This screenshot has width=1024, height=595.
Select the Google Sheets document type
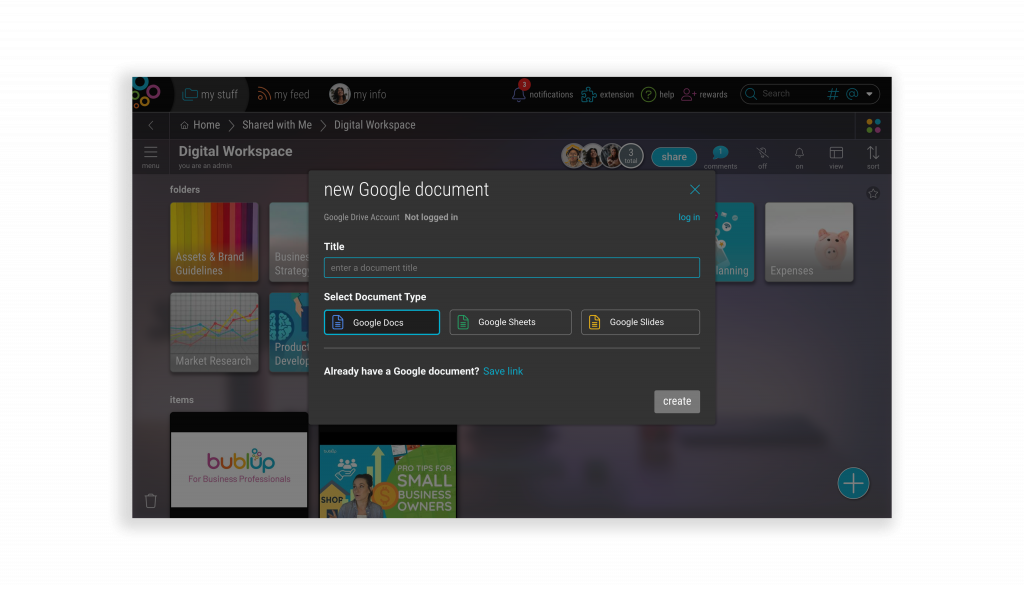(x=510, y=322)
